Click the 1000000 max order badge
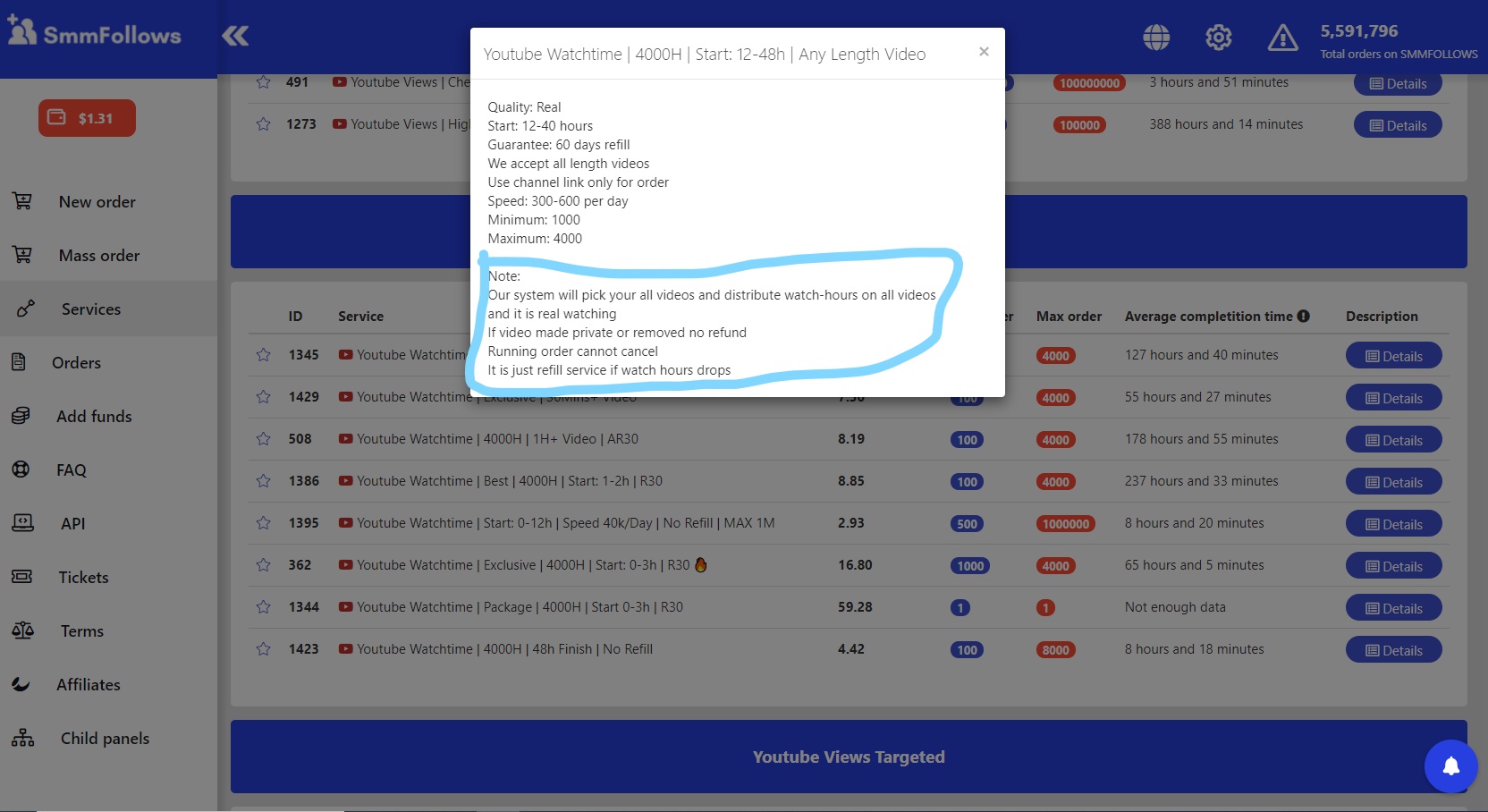This screenshot has height=812, width=1488. [x=1066, y=524]
